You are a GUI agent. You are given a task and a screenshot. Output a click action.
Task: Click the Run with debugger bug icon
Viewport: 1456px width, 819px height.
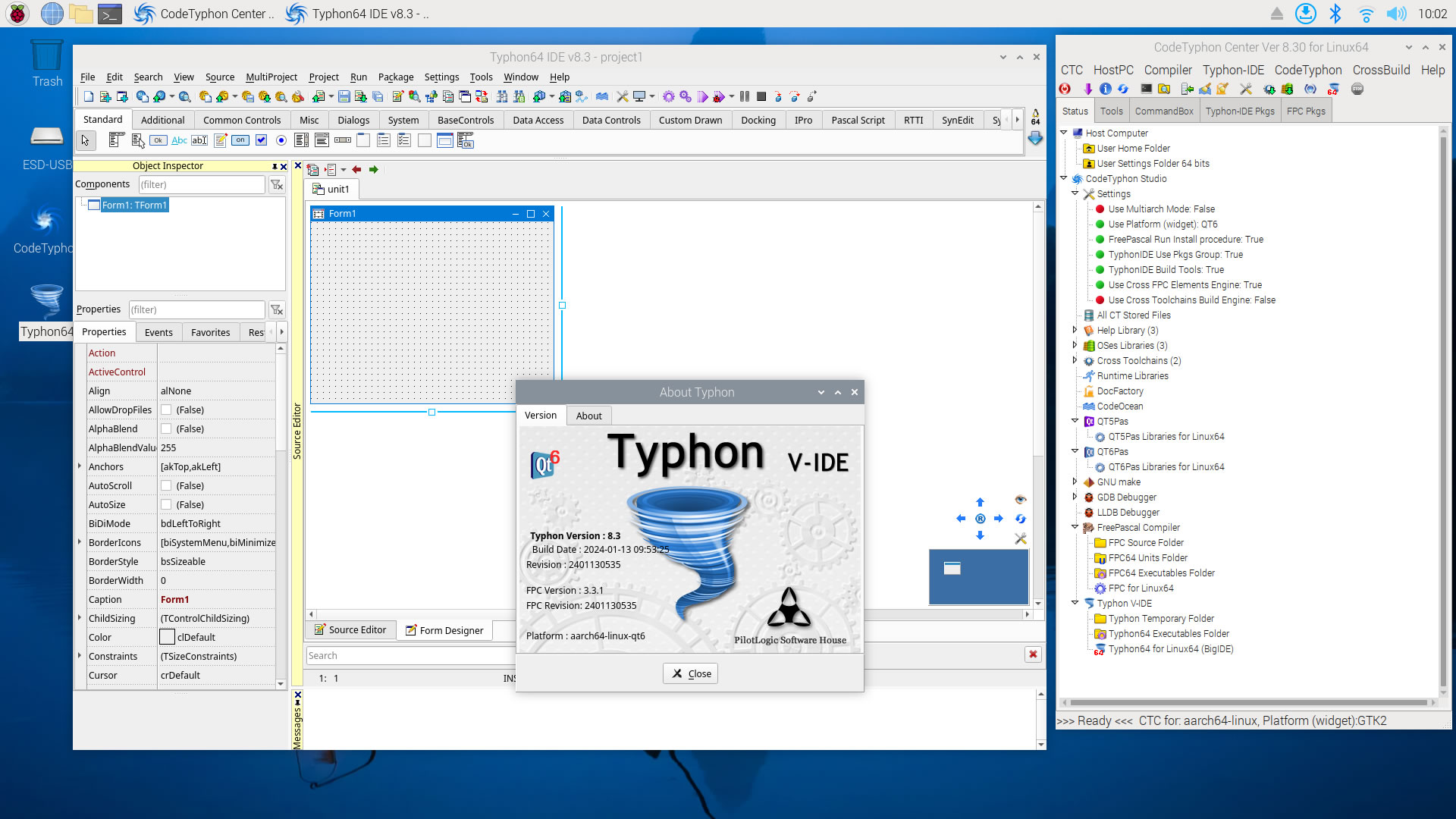point(718,96)
